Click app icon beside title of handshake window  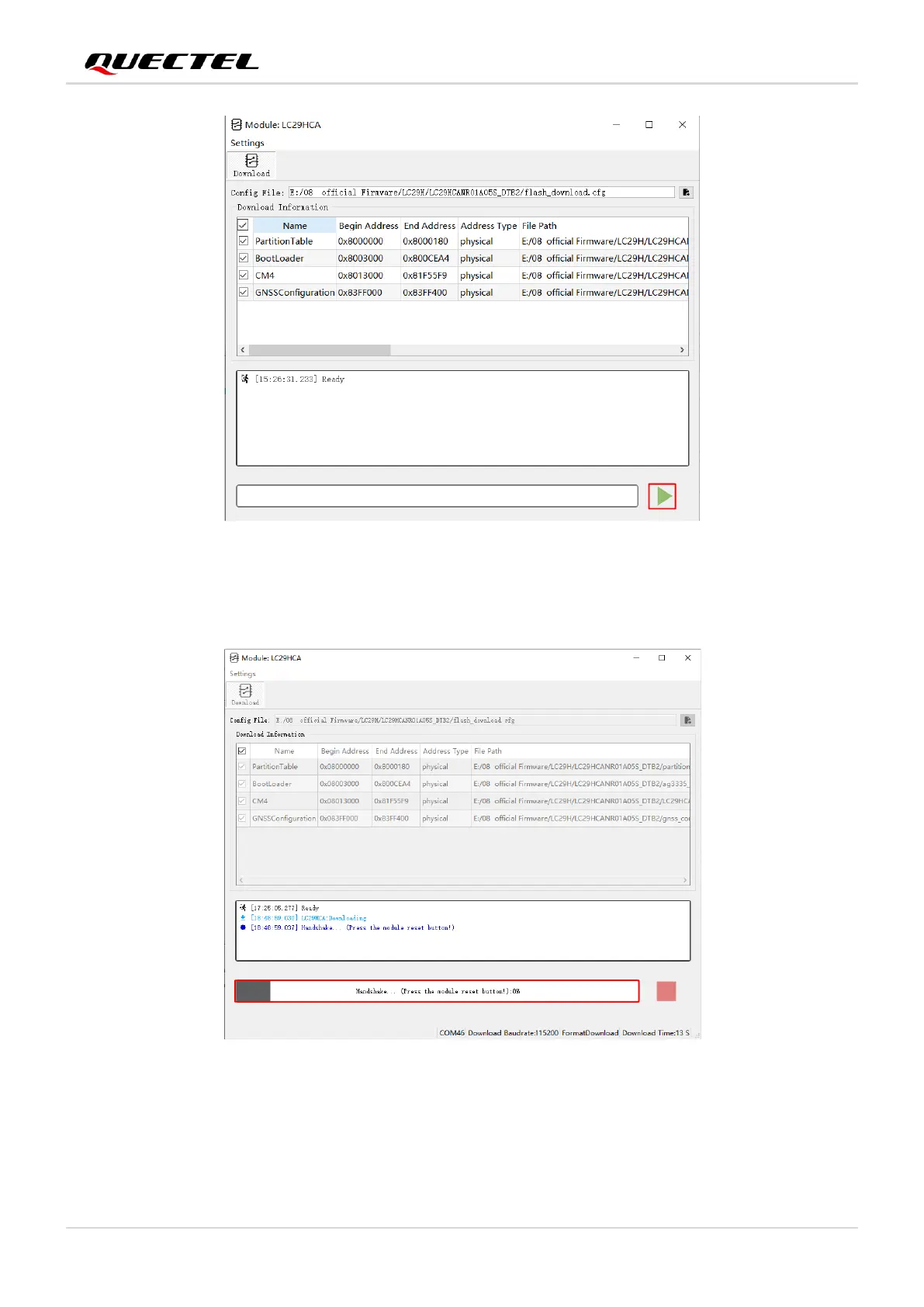234,657
